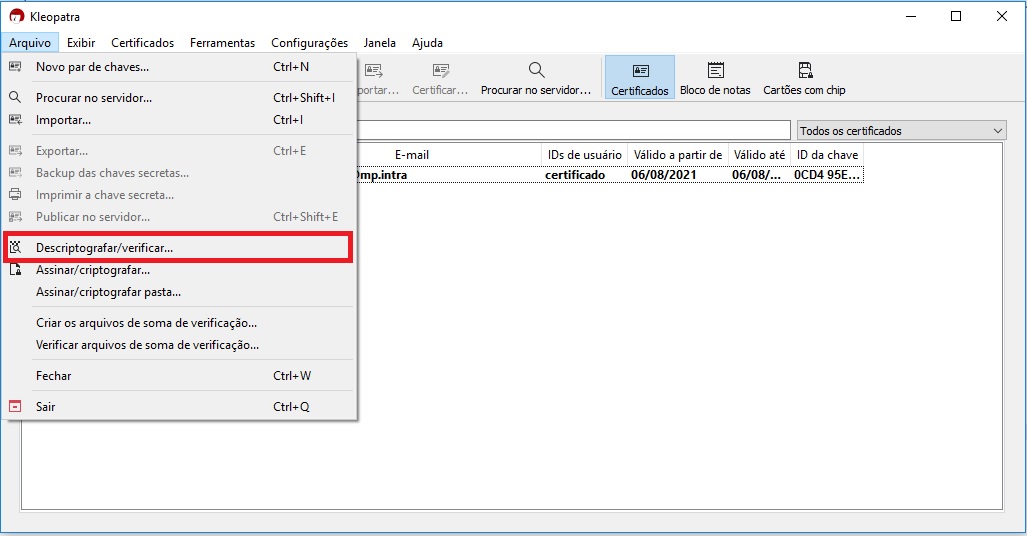Choose Procurar no servidor in Arquivo menu
Image resolution: width=1027 pixels, height=536 pixels.
[x=179, y=98]
